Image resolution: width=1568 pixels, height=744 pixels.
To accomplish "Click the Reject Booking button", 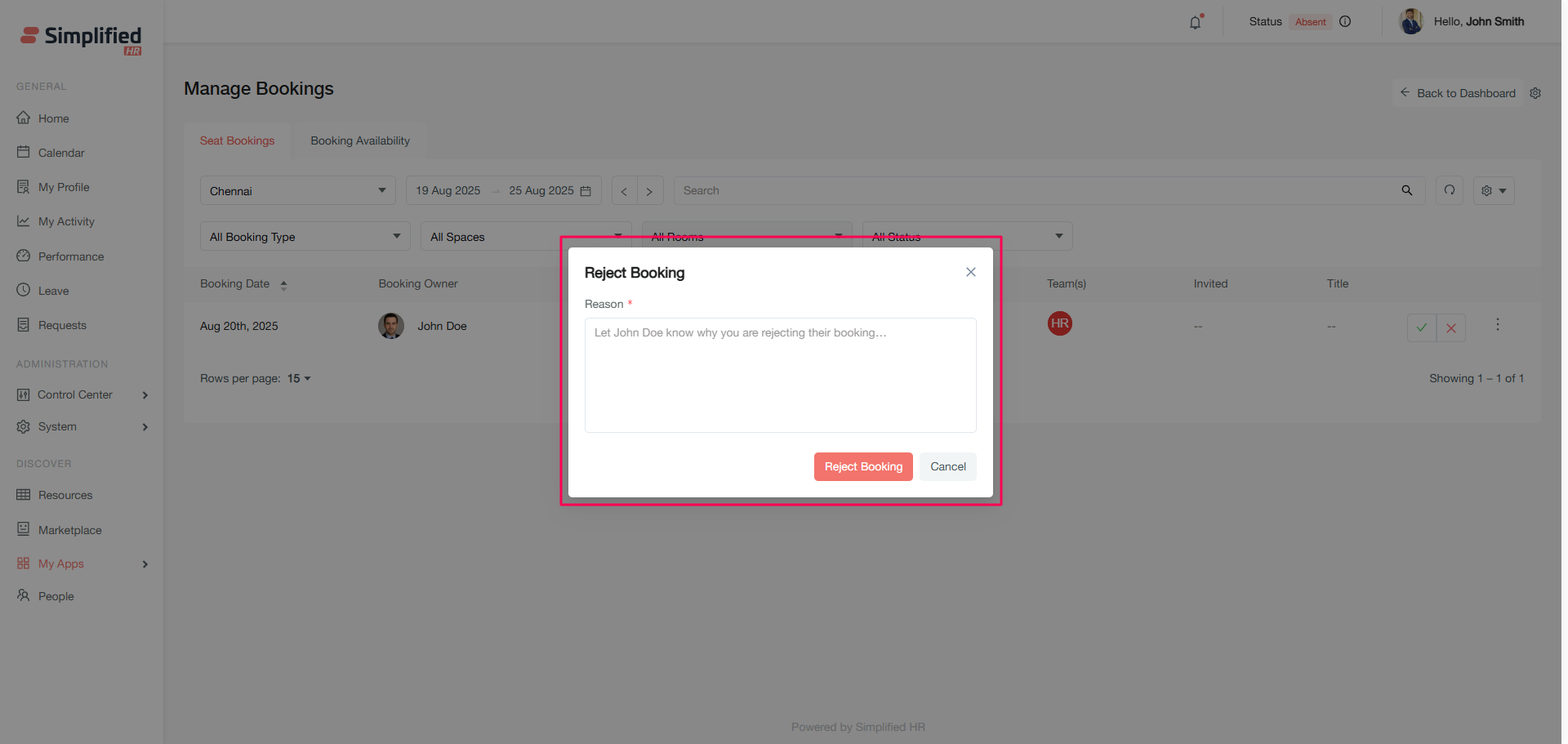I will [x=862, y=466].
